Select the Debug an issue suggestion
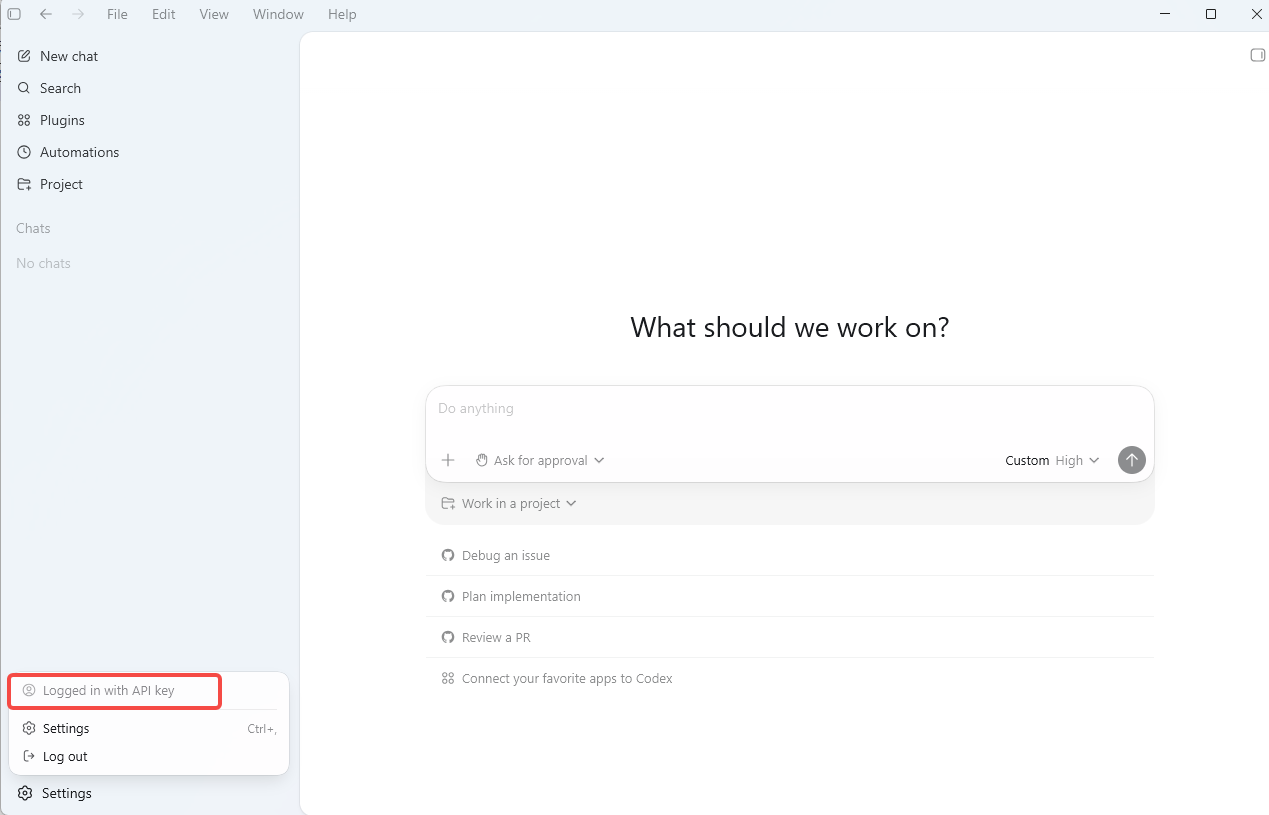 tap(790, 555)
